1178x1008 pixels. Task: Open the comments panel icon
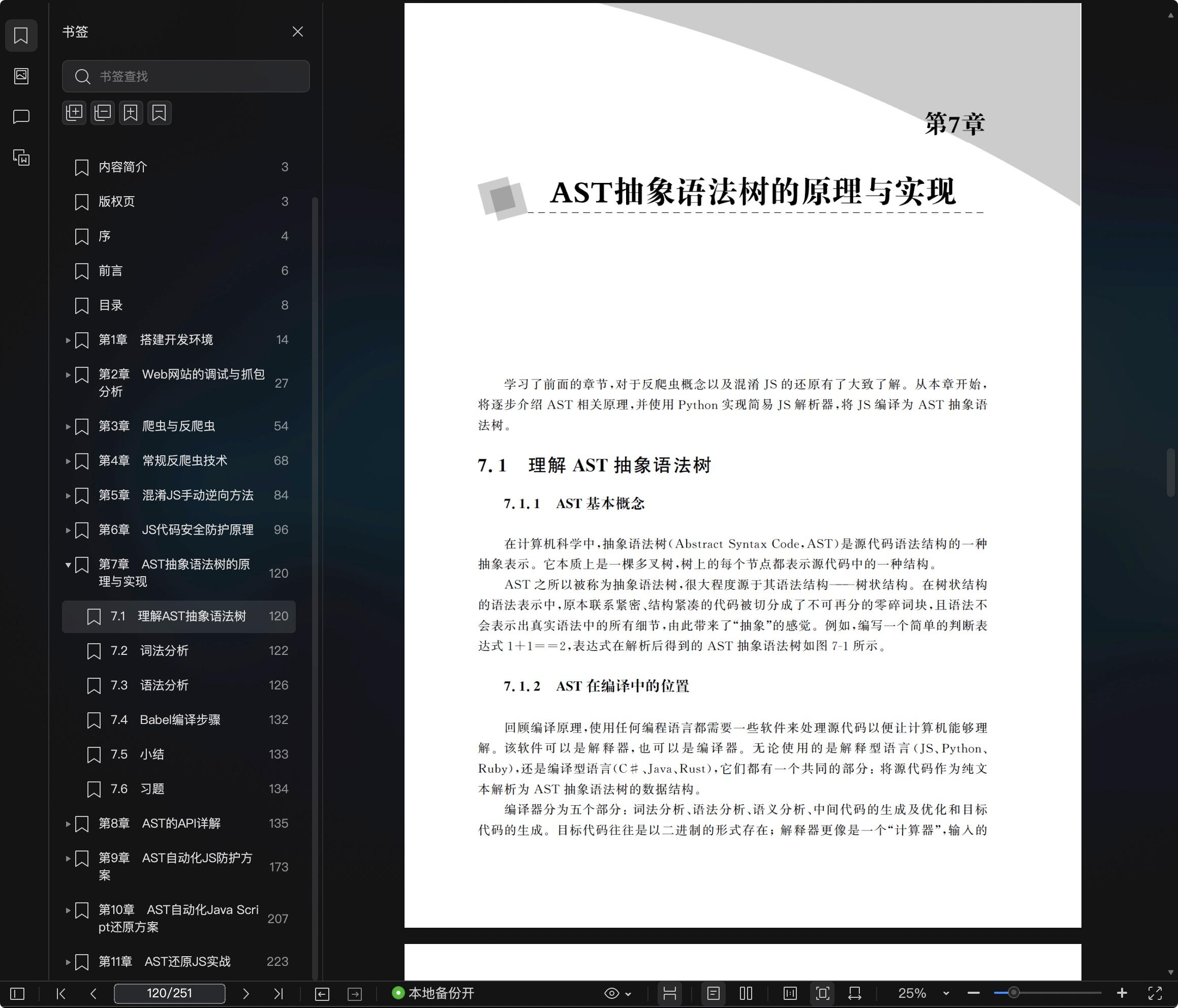[x=21, y=116]
